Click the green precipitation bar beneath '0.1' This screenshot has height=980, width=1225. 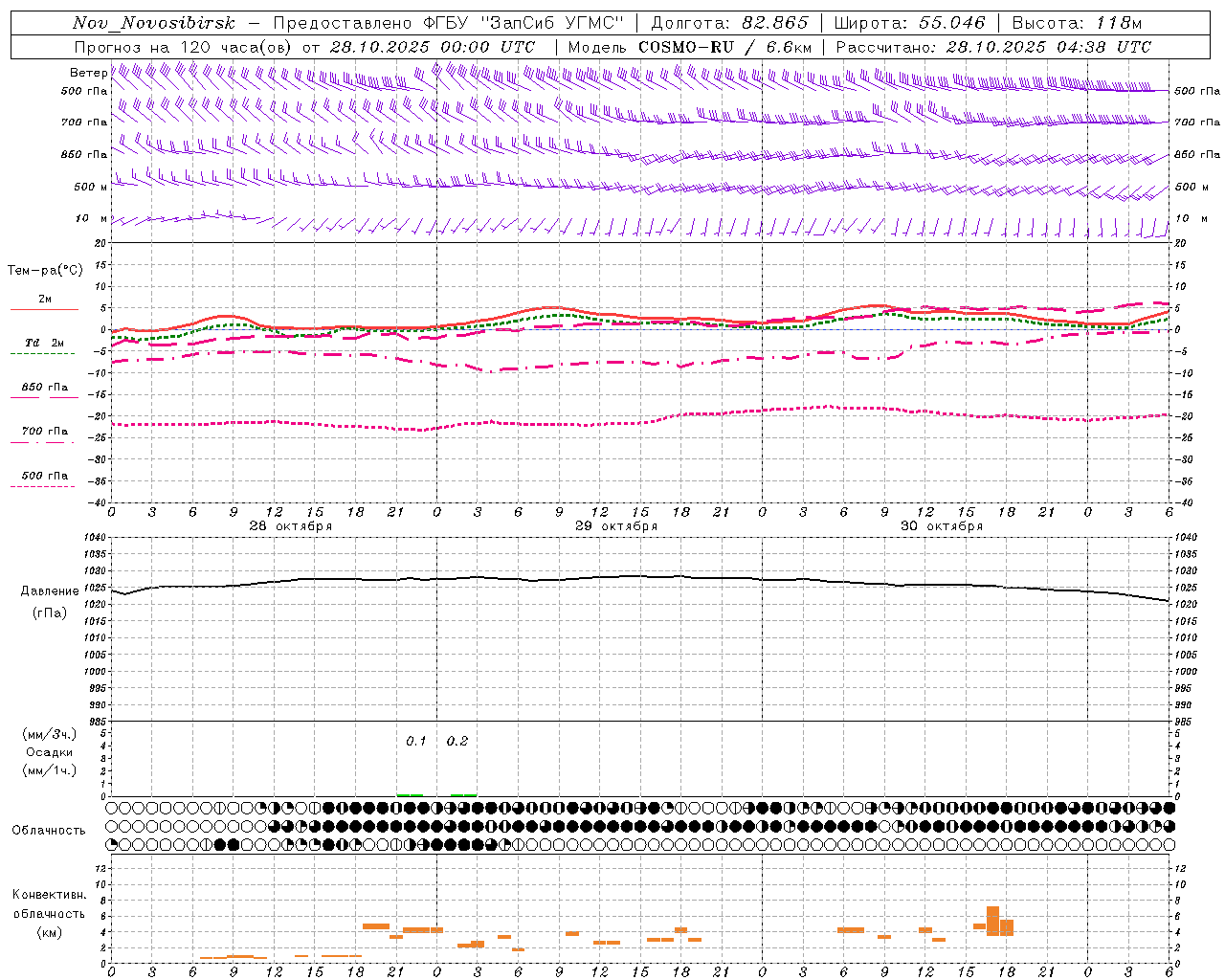(x=410, y=794)
